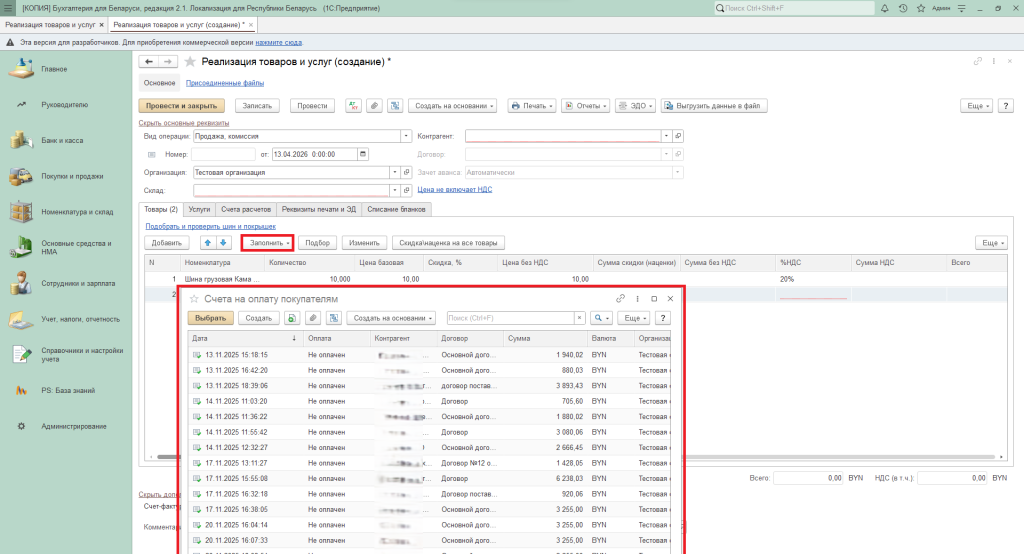Move row up with blue up arrow
1024x554 pixels.
coord(208,242)
